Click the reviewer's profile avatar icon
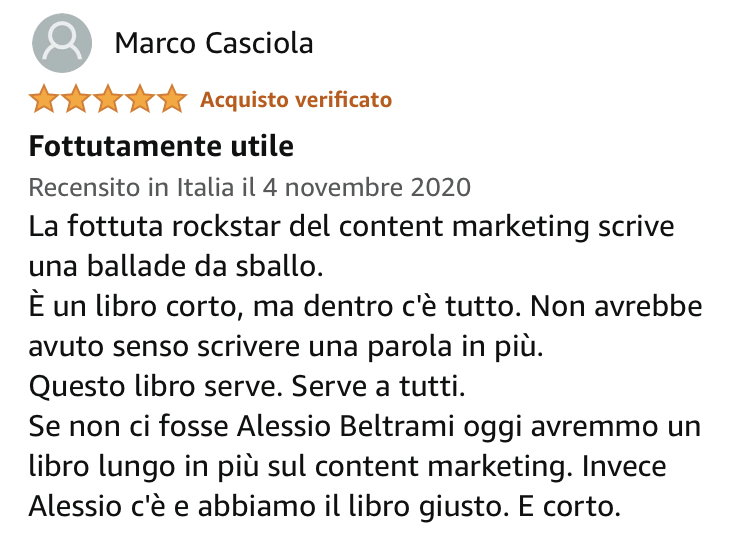750x534 pixels. (x=62, y=44)
